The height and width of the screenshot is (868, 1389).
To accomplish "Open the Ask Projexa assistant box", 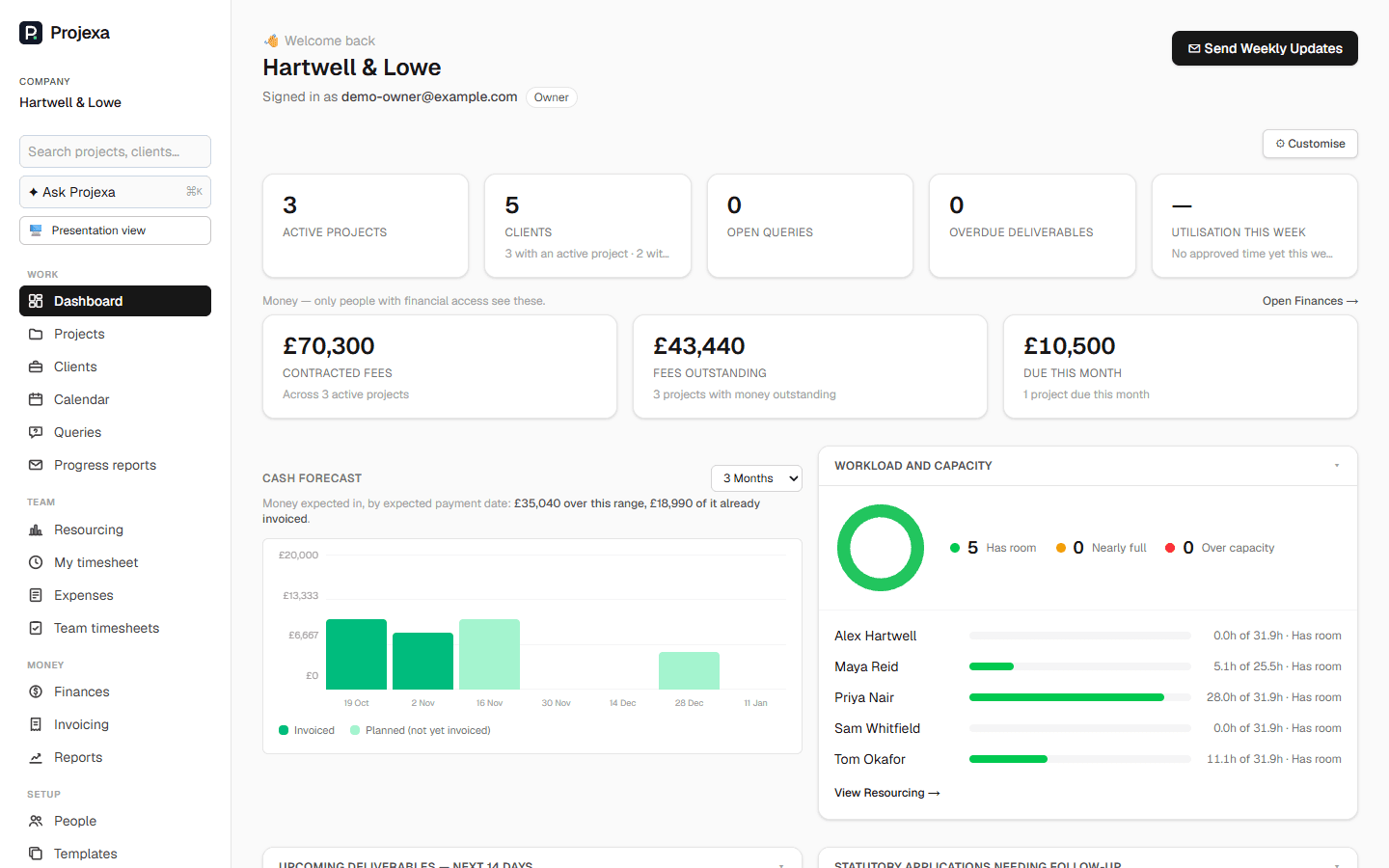I will [x=115, y=192].
